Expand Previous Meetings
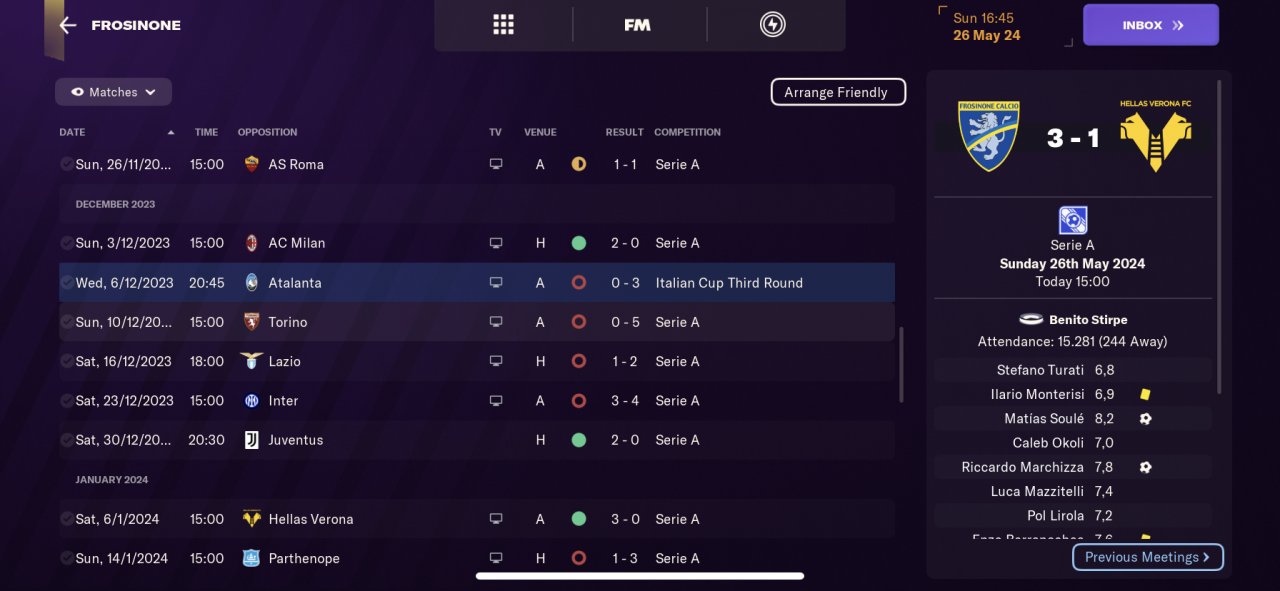The height and width of the screenshot is (591, 1280). (x=1147, y=557)
